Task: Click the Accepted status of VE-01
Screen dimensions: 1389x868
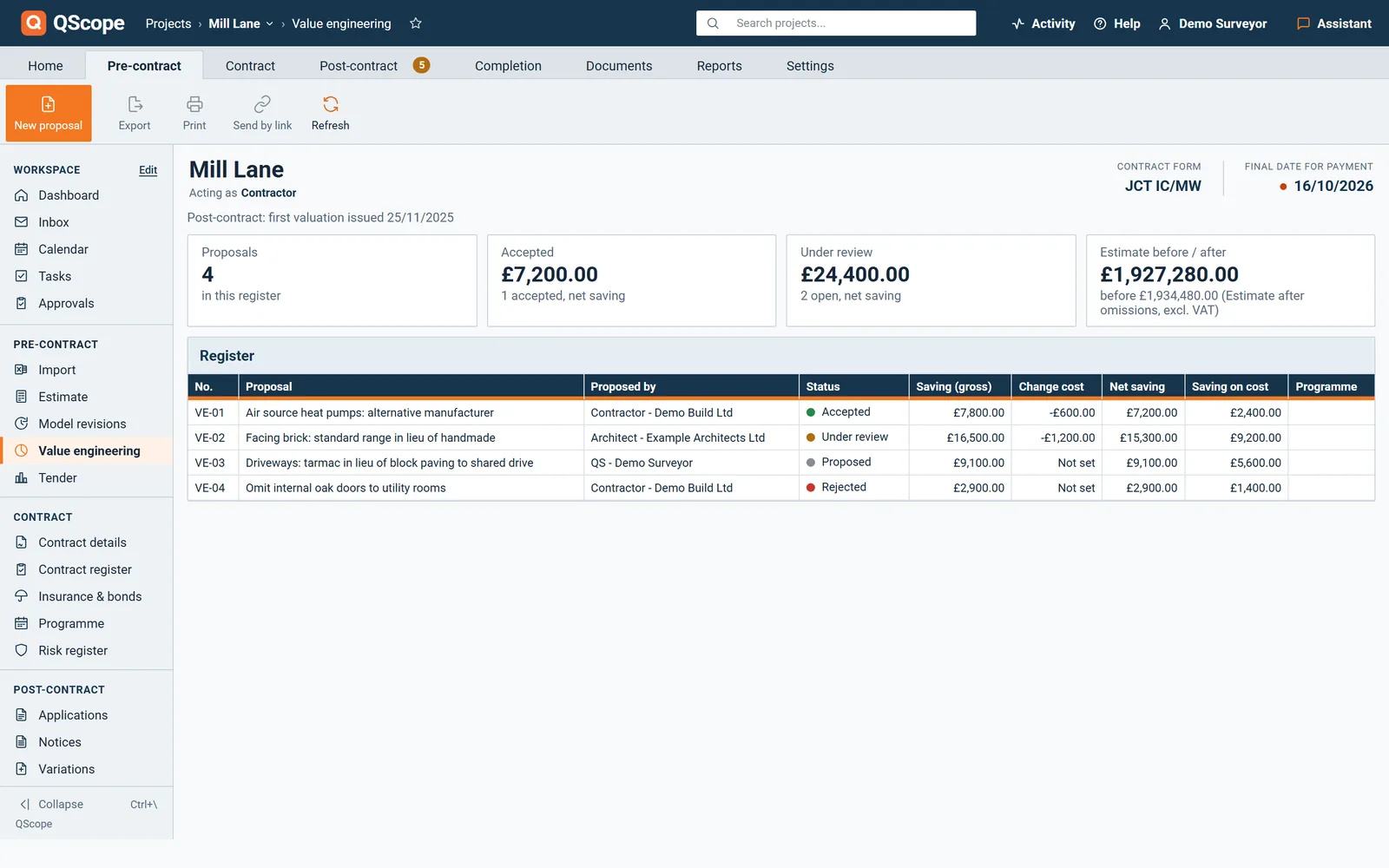Action: point(839,412)
